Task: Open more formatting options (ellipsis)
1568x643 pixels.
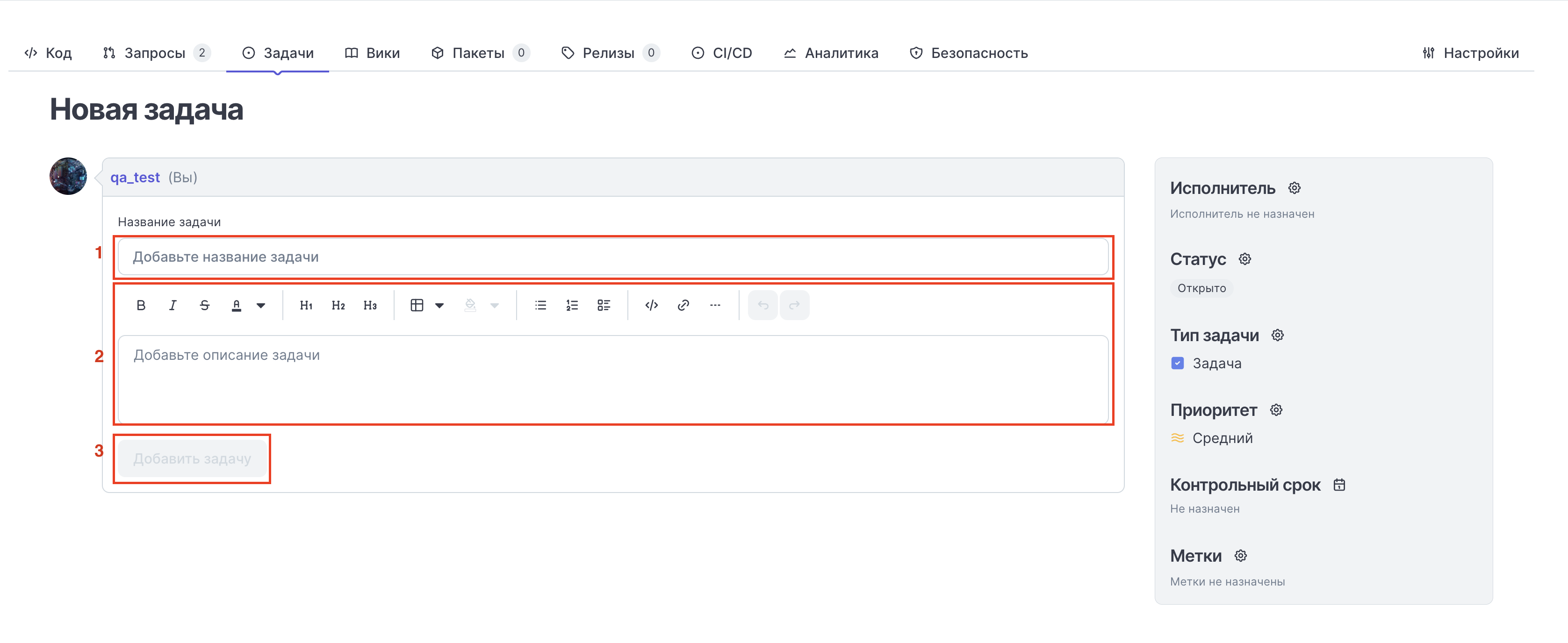Action: tap(715, 306)
